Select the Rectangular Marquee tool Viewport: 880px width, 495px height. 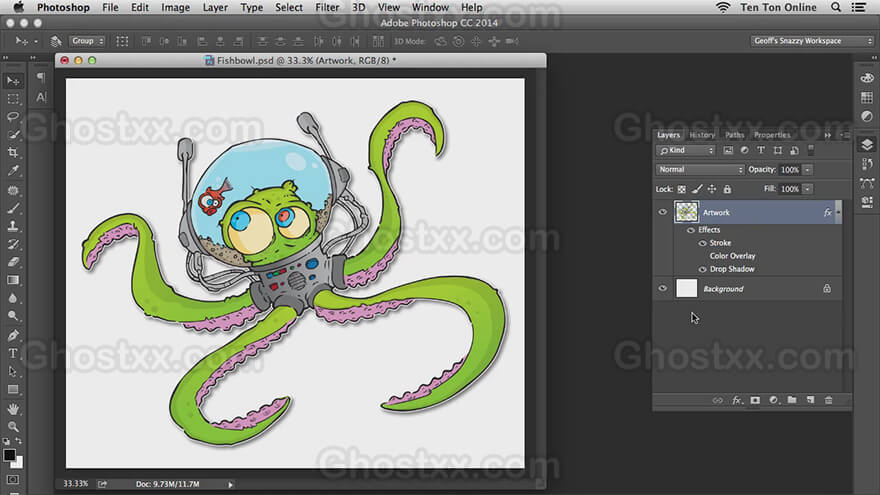coord(12,99)
